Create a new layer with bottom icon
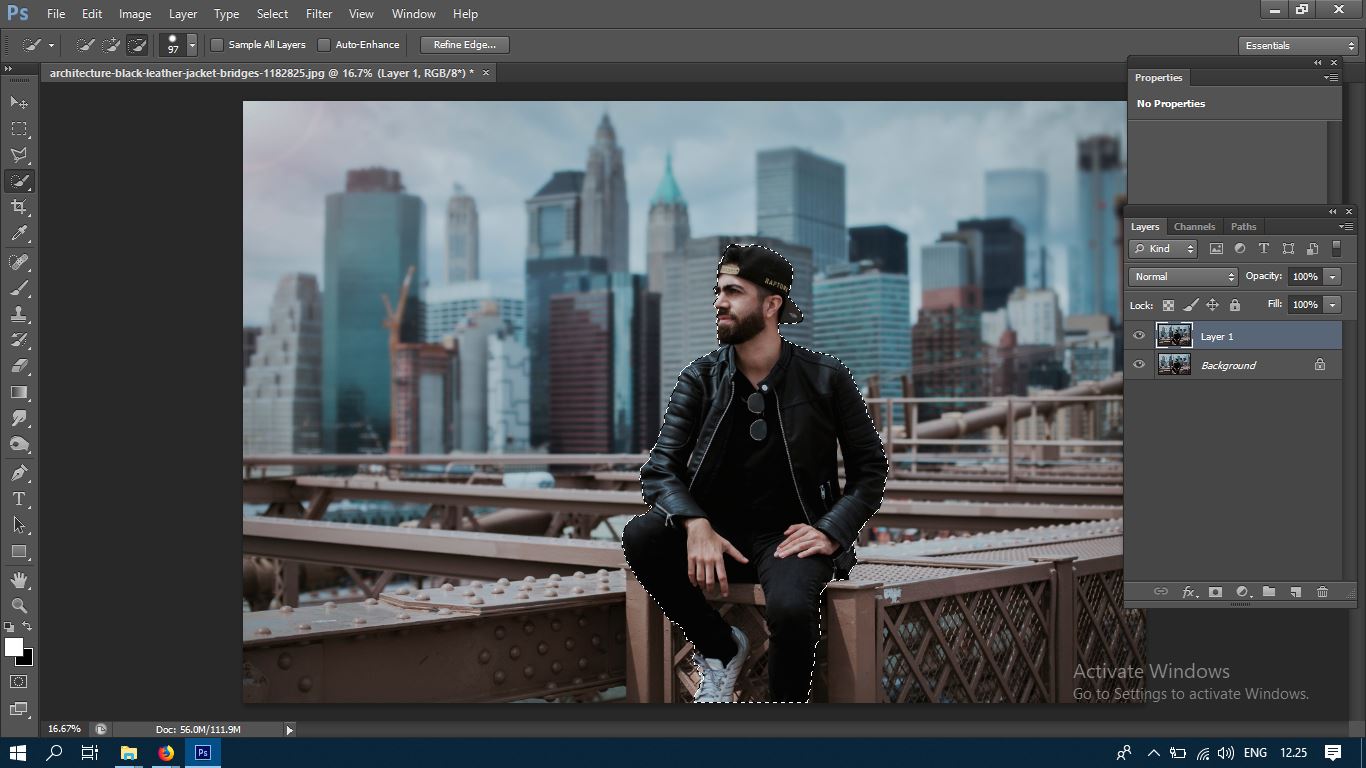The height and width of the screenshot is (768, 1366). [x=1295, y=592]
